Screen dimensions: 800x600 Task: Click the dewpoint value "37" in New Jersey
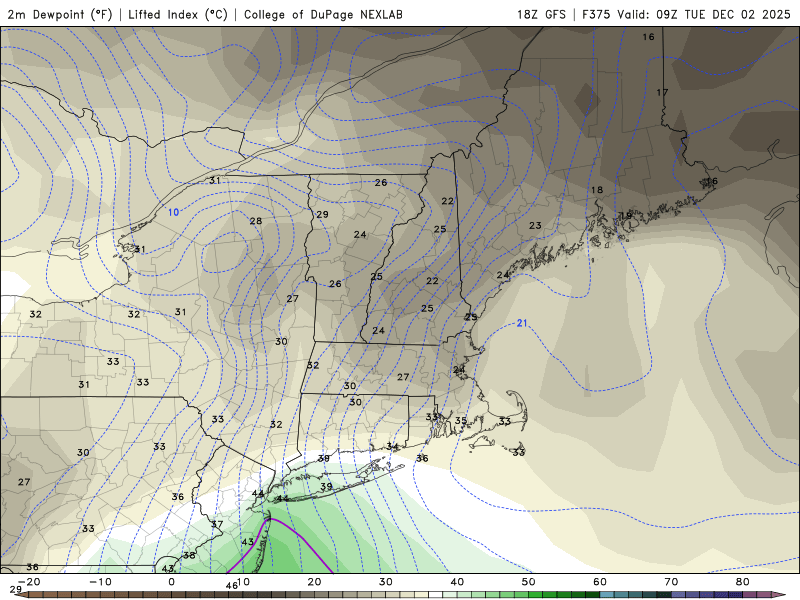click(x=217, y=524)
